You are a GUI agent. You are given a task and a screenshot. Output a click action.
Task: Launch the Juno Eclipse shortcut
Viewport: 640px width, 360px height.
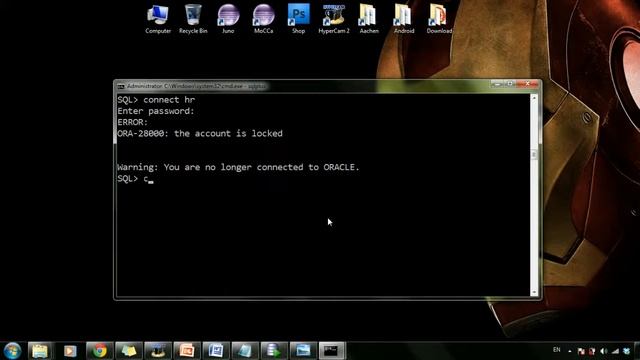point(228,19)
